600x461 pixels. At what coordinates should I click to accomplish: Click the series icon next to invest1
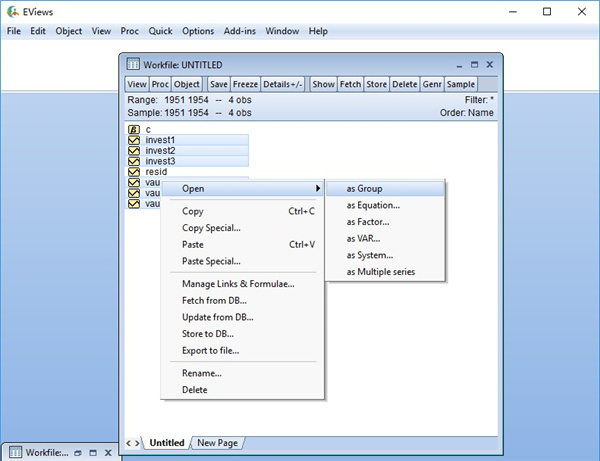[x=134, y=140]
